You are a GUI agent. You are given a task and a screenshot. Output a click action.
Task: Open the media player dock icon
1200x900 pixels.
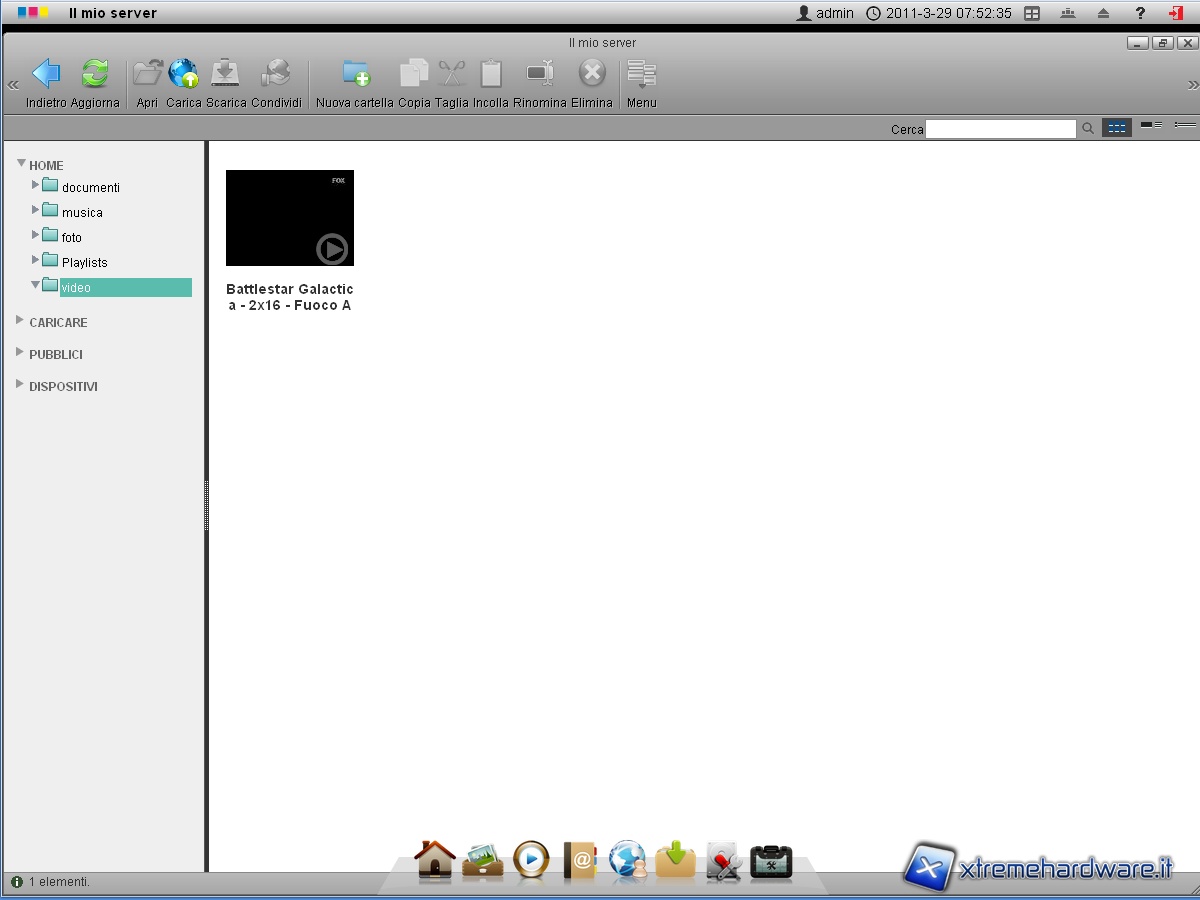pyautogui.click(x=531, y=860)
